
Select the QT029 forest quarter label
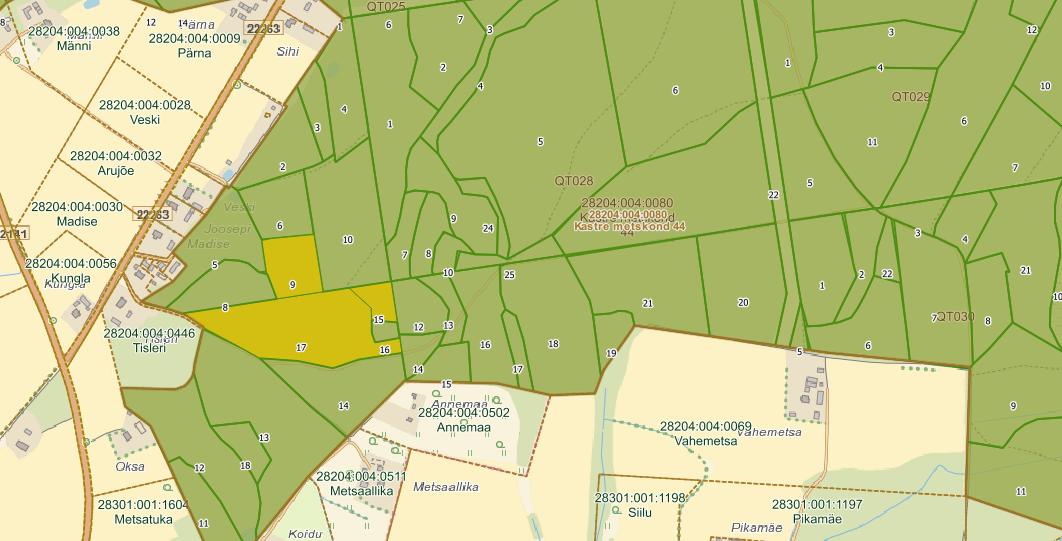(911, 97)
